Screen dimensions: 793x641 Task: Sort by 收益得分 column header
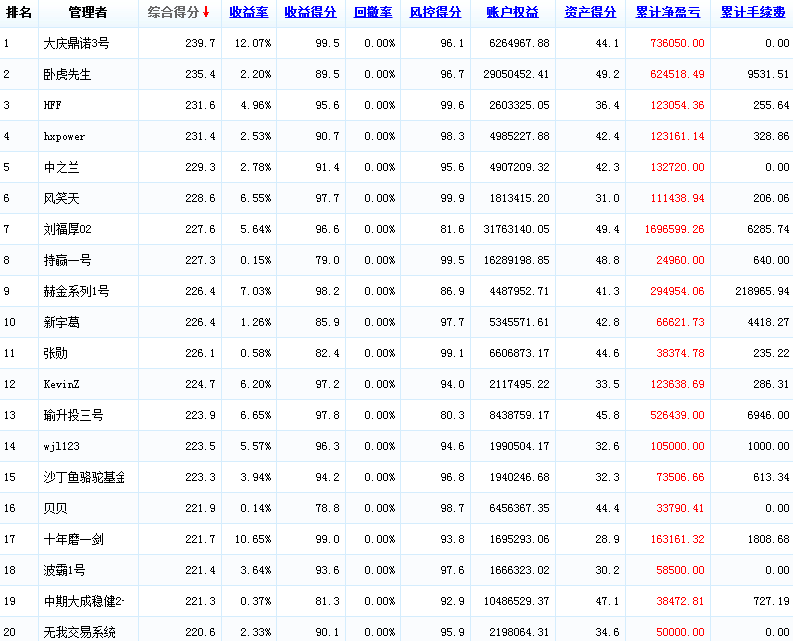coord(309,13)
